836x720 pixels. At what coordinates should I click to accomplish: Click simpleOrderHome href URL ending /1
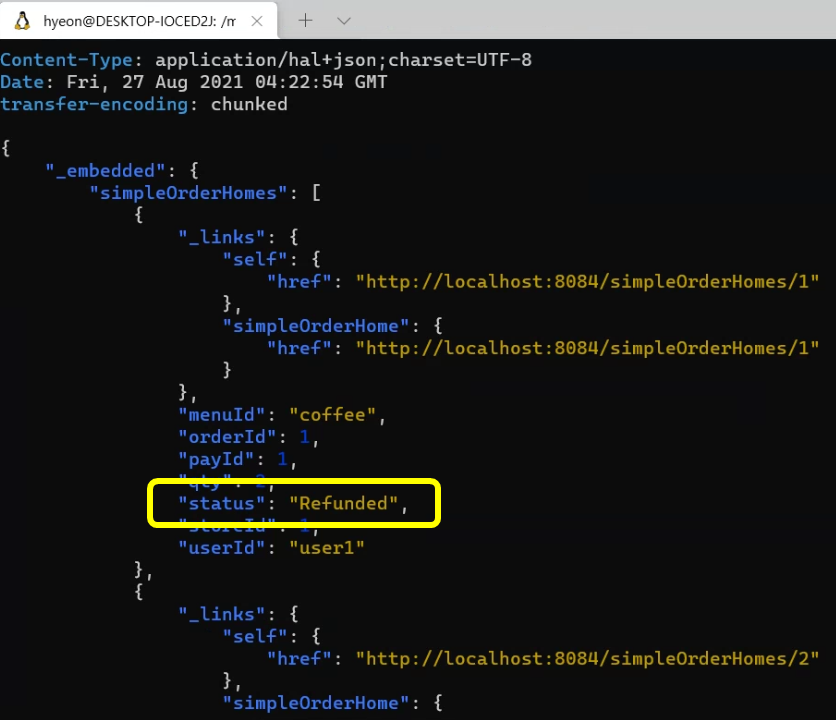click(587, 348)
